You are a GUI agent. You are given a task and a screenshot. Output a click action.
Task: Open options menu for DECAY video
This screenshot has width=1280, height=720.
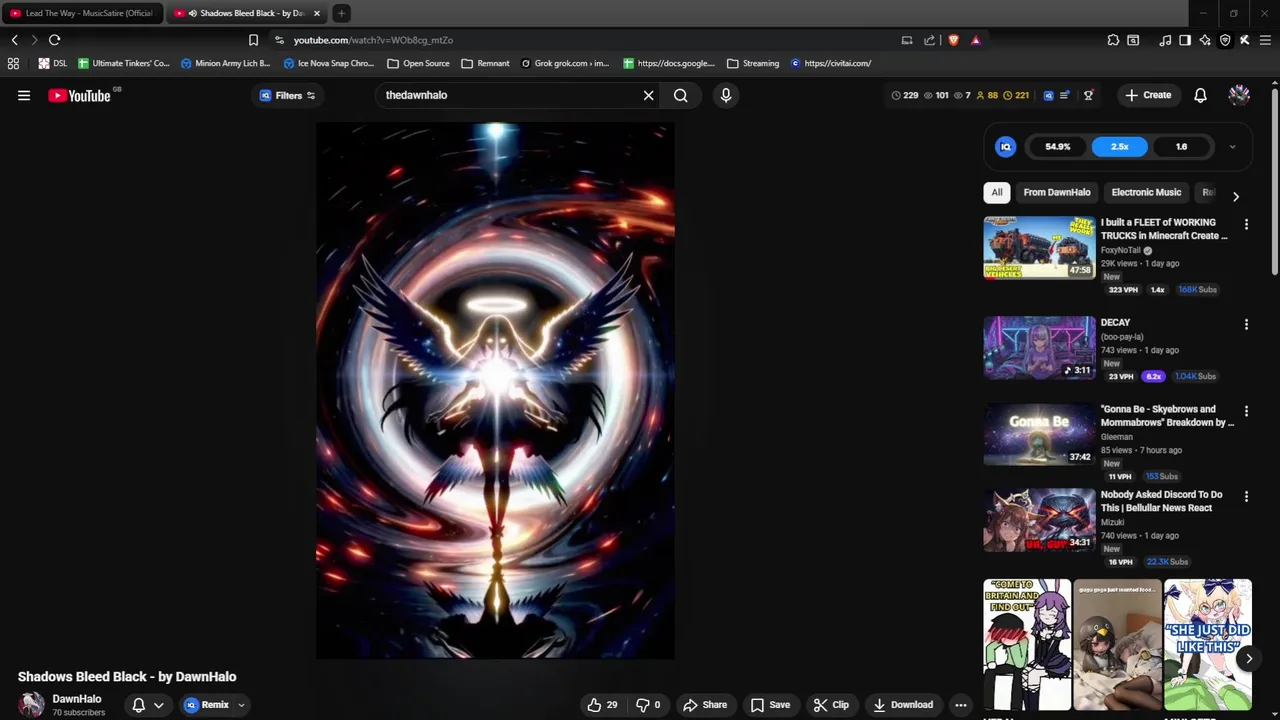click(x=1246, y=325)
